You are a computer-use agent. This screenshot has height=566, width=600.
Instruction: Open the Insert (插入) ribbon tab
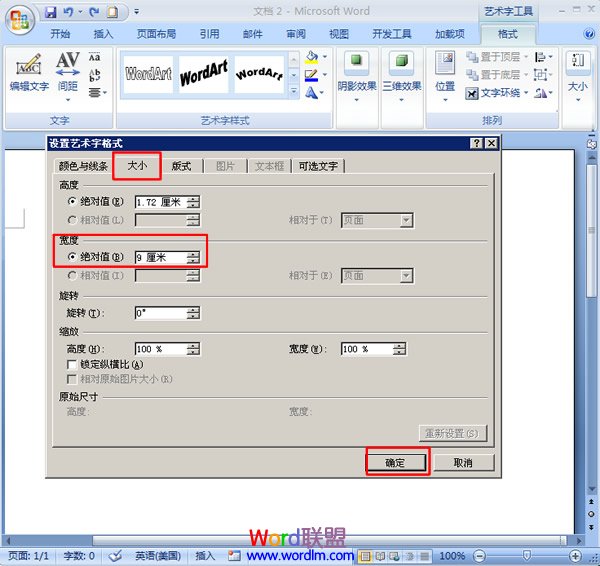103,34
